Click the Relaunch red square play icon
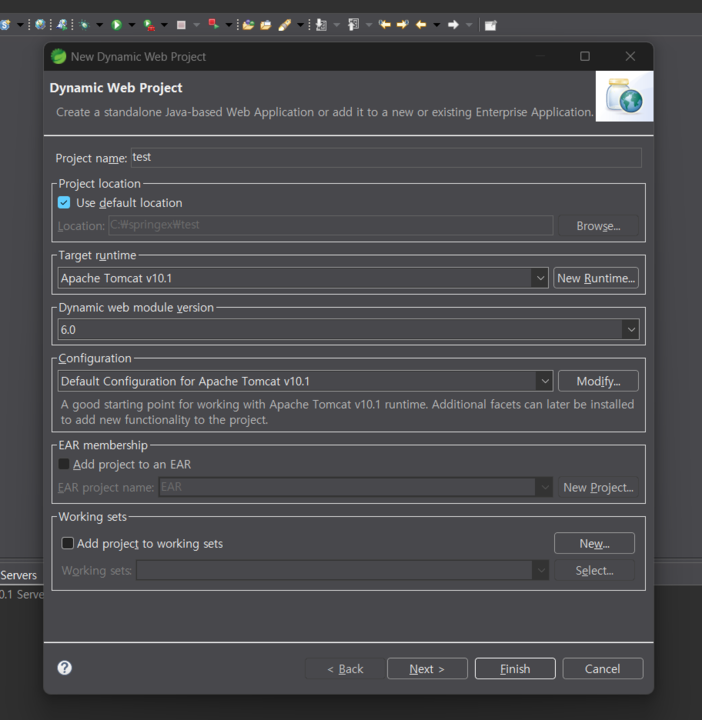 point(213,24)
